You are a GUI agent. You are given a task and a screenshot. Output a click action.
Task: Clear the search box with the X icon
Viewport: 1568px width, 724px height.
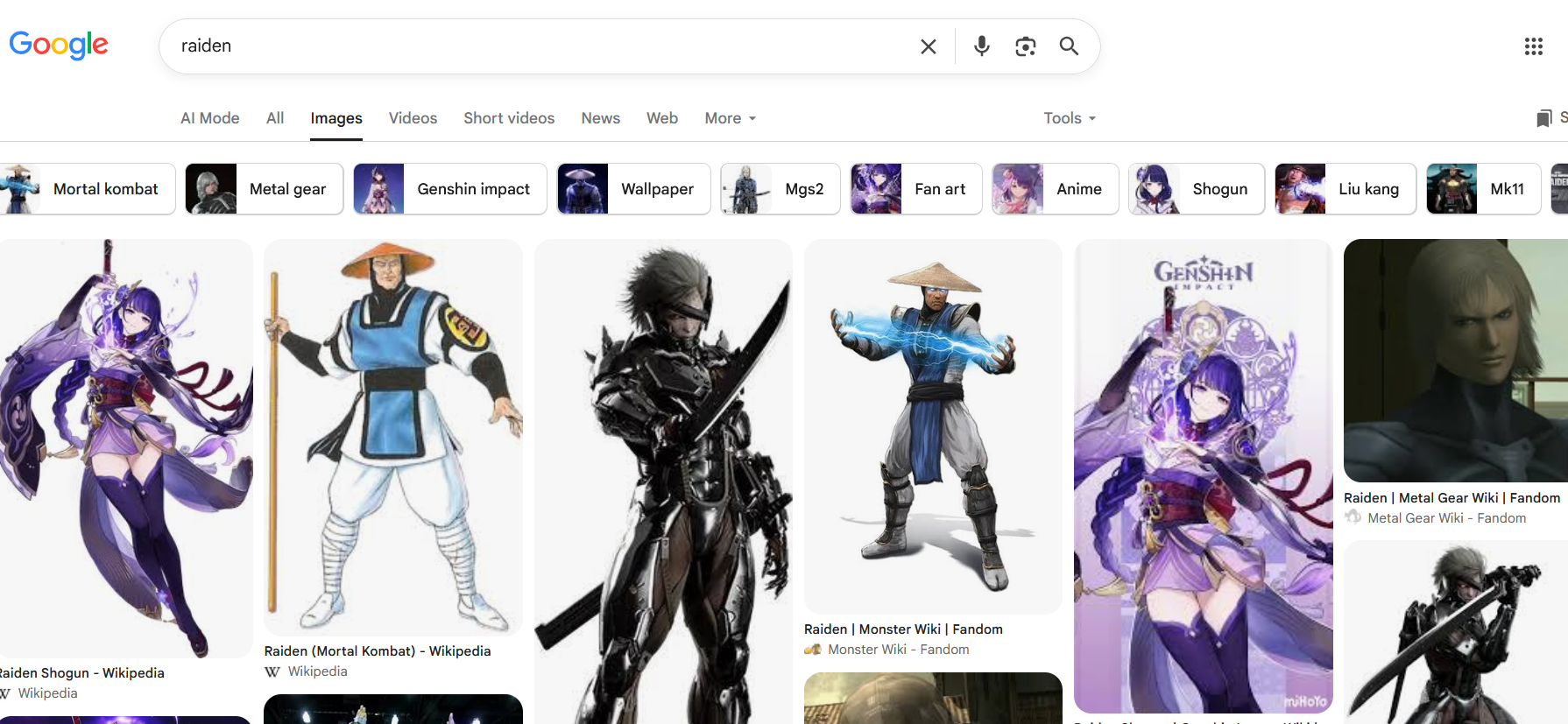(x=929, y=46)
